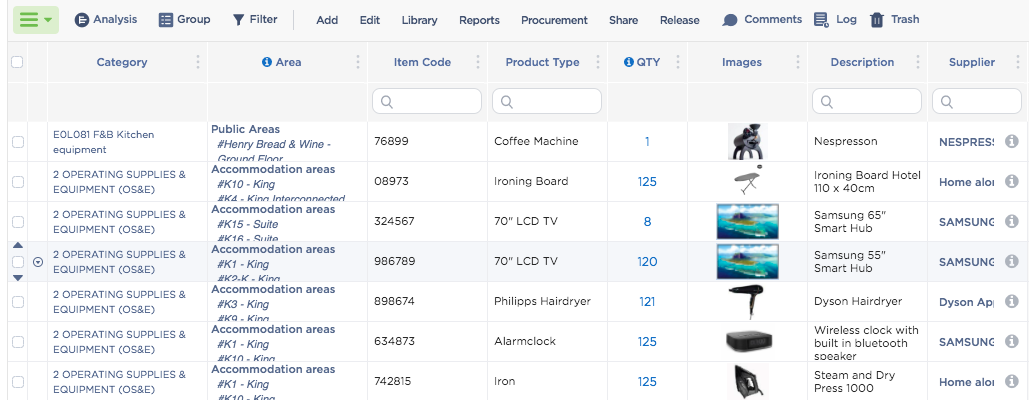Screen dimensions: 1029x400
Task: Click the Filter funnel icon
Action: tap(238, 20)
